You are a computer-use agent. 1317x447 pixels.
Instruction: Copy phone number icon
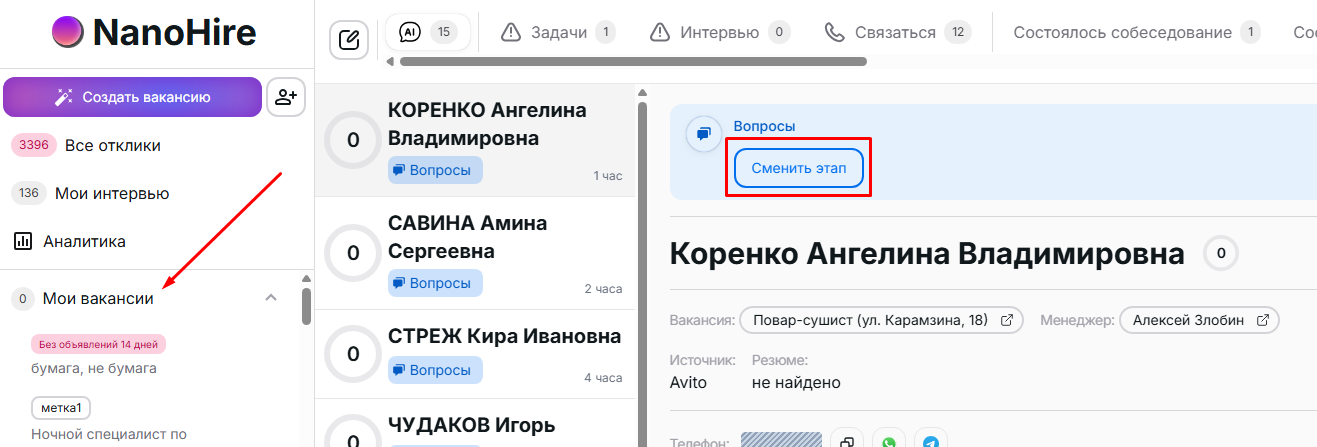pos(847,441)
